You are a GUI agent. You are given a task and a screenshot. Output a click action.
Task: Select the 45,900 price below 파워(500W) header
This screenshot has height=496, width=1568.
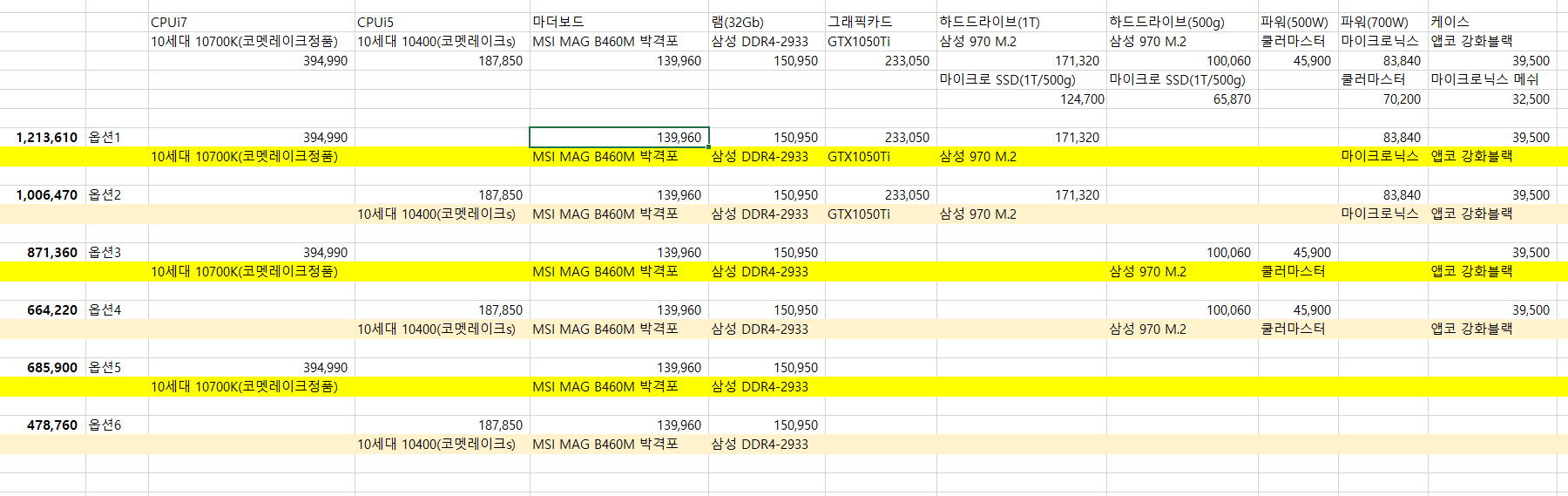[x=1298, y=60]
